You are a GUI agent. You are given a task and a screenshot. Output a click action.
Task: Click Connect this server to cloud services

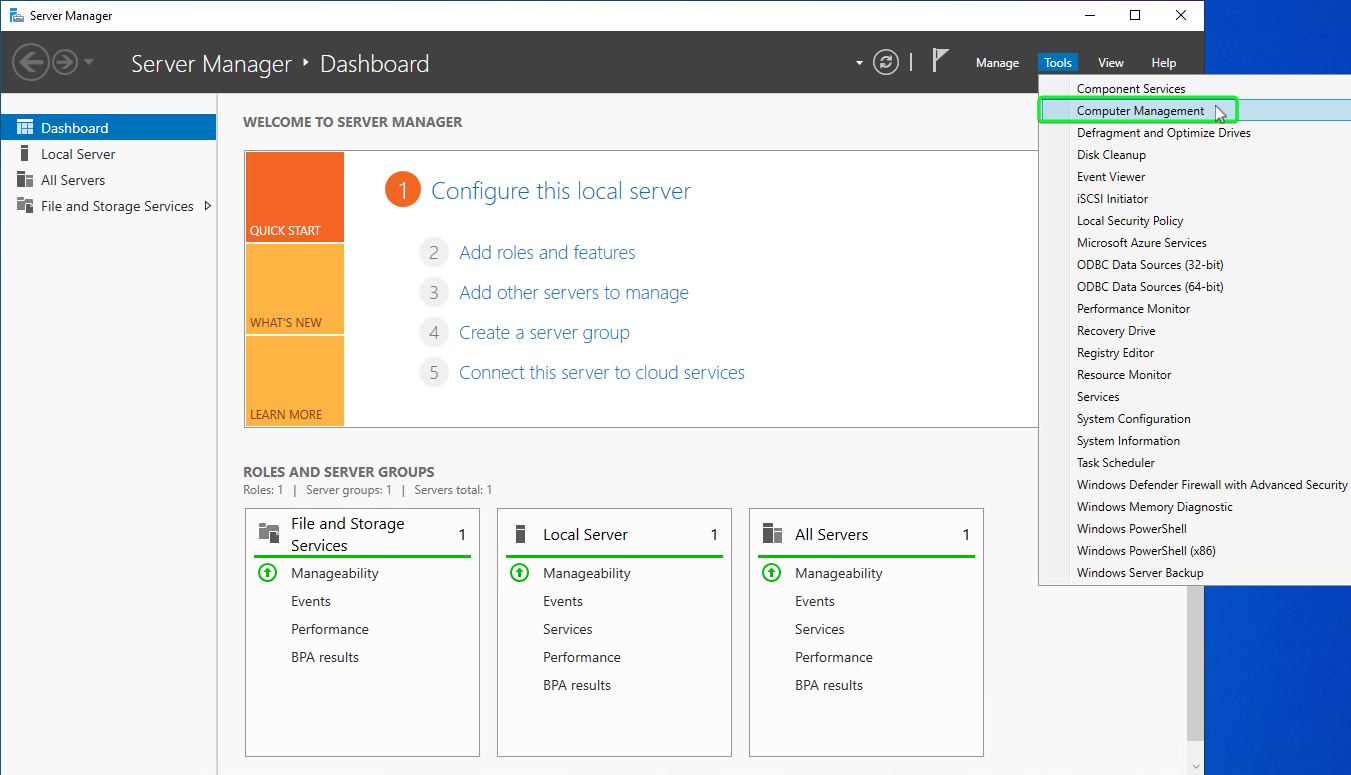pyautogui.click(x=602, y=373)
